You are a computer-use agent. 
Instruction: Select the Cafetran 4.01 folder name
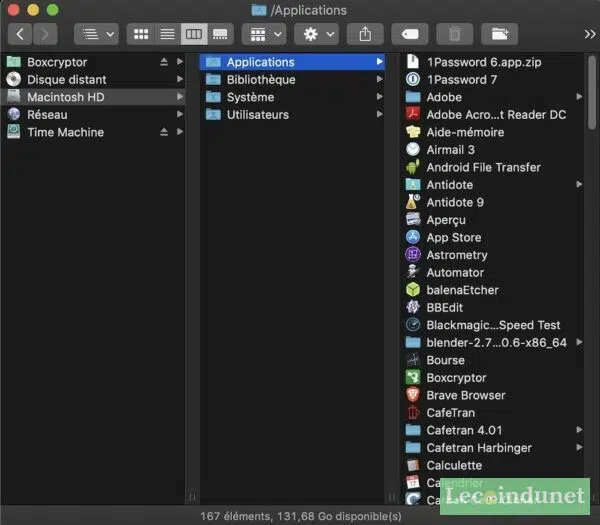point(464,430)
